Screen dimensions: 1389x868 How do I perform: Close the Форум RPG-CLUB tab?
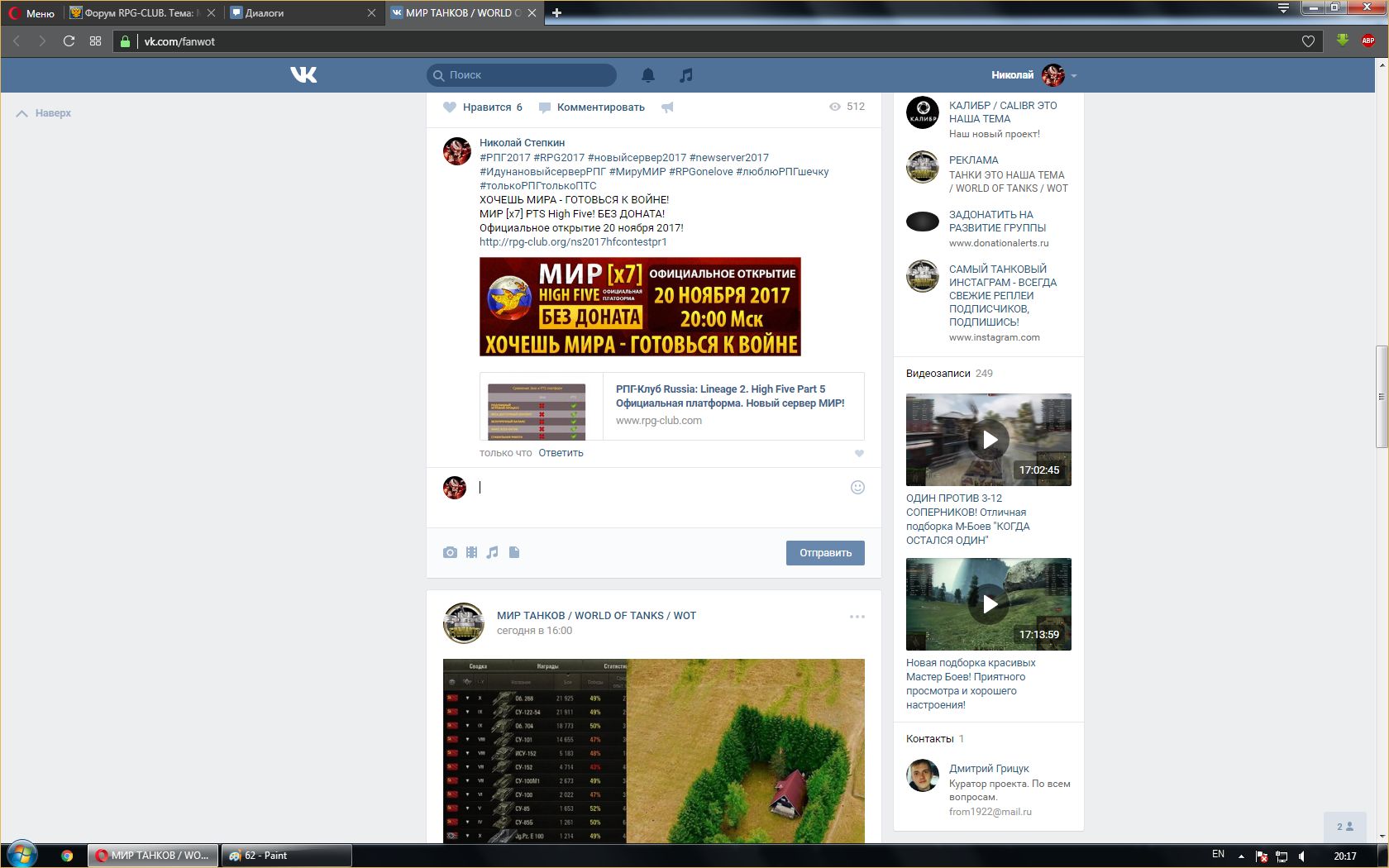click(x=211, y=13)
